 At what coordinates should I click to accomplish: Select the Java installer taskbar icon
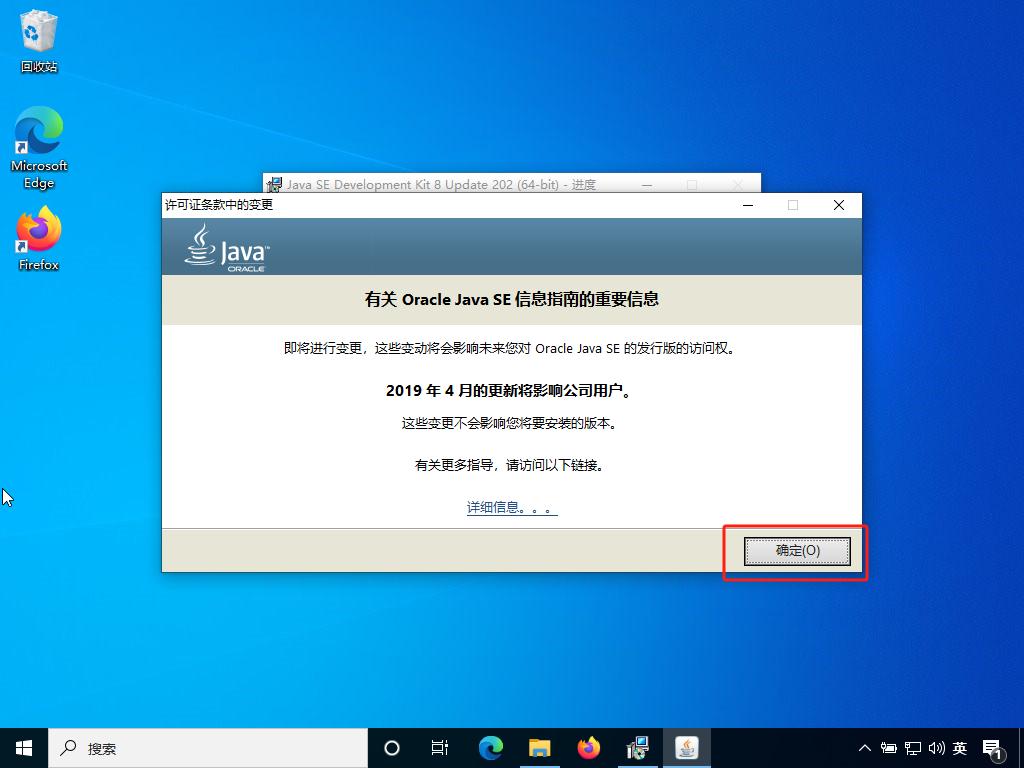click(686, 748)
